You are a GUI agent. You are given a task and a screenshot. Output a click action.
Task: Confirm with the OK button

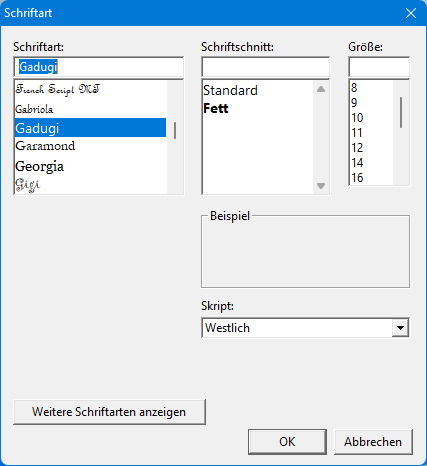pos(287,442)
